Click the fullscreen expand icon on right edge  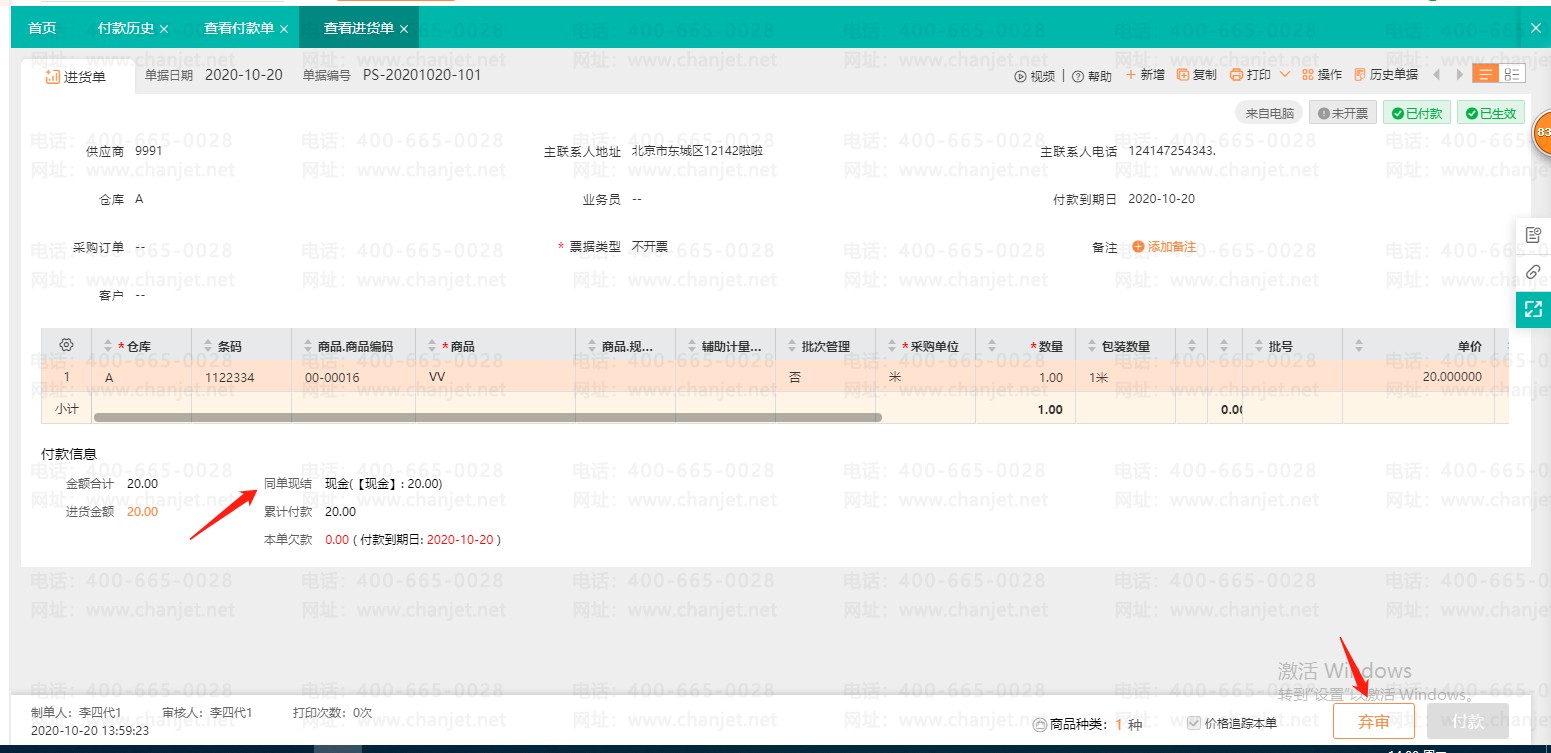(1533, 309)
